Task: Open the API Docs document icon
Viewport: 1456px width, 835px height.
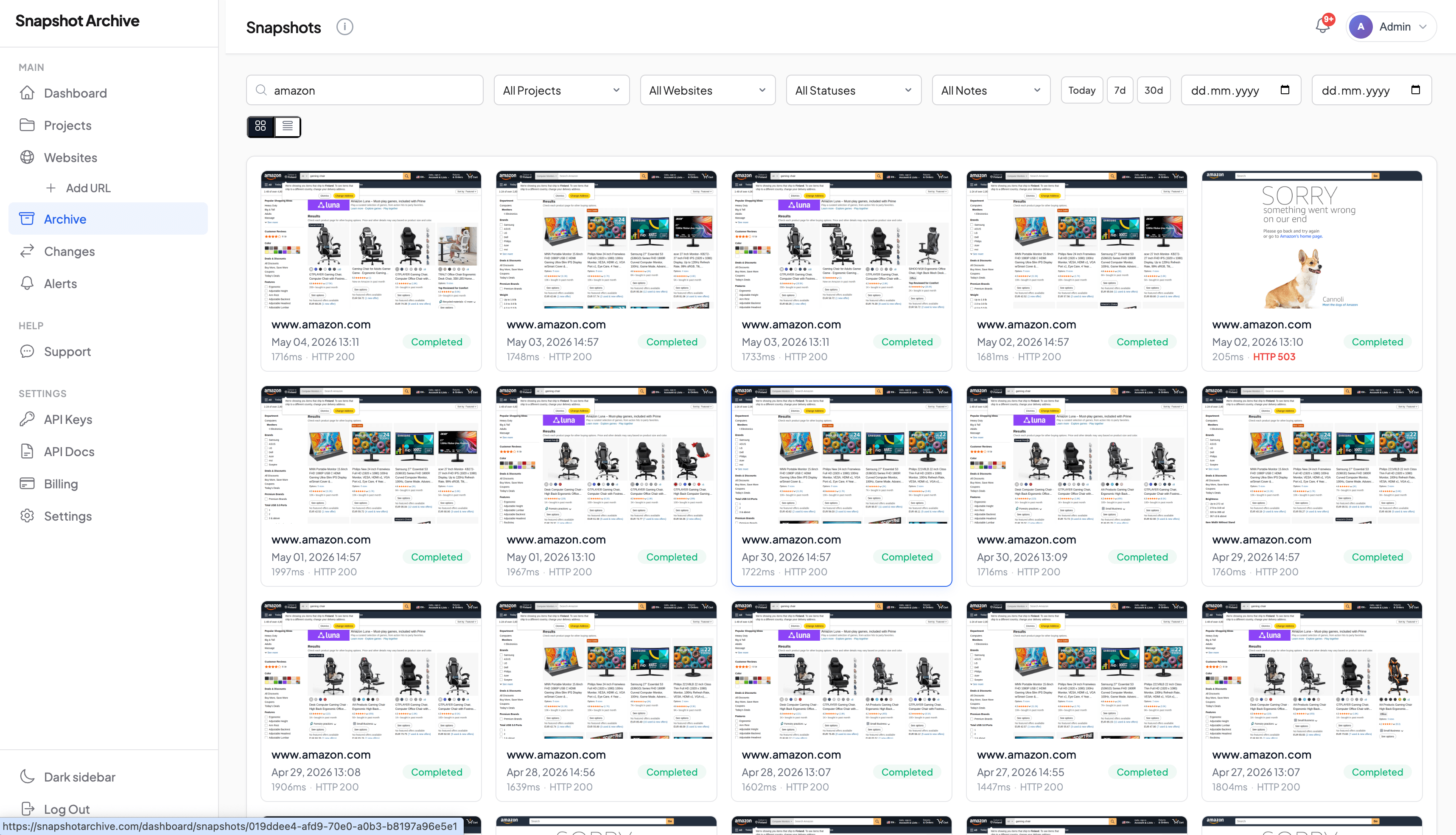Action: (27, 451)
